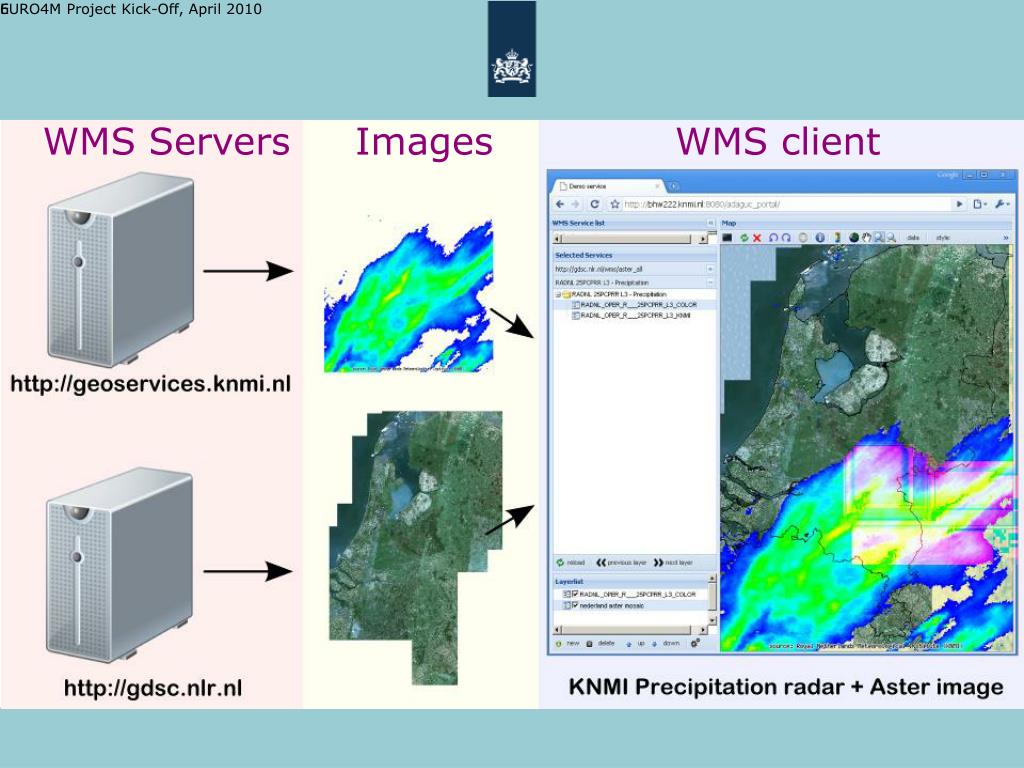
Task: Bookmark the page with the star icon
Action: click(615, 204)
